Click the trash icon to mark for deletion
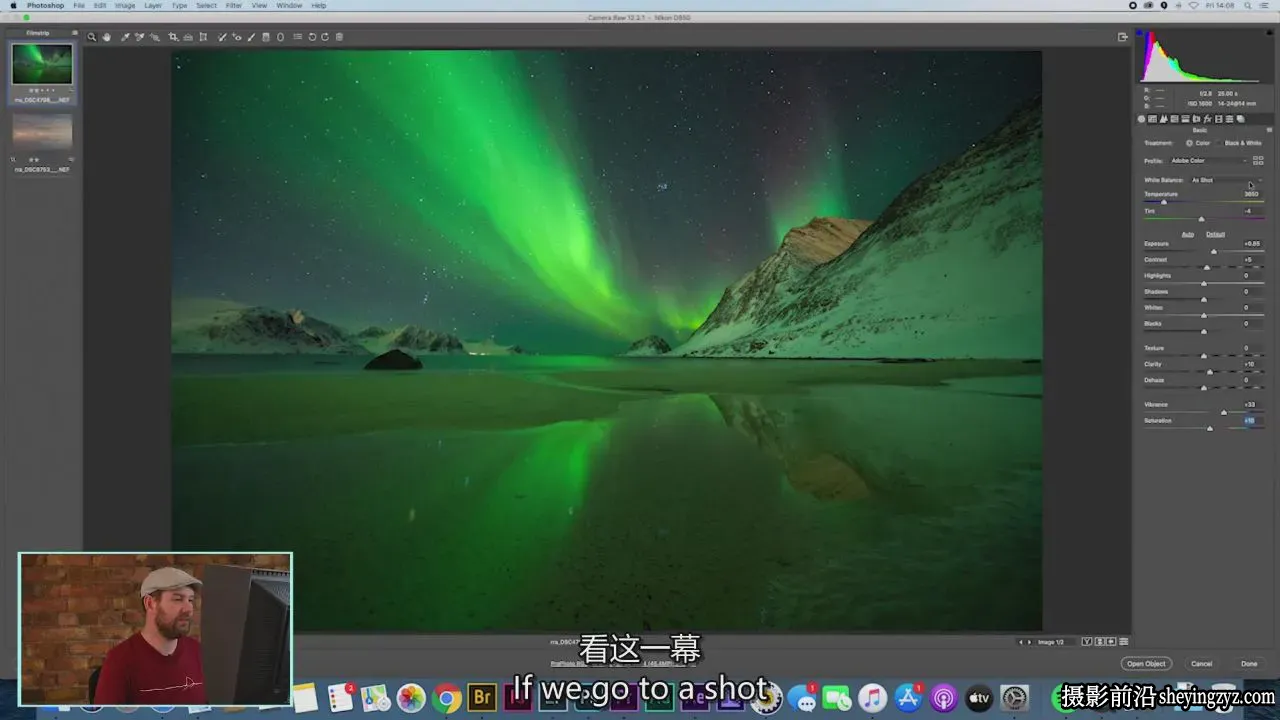This screenshot has height=720, width=1280. tap(339, 37)
